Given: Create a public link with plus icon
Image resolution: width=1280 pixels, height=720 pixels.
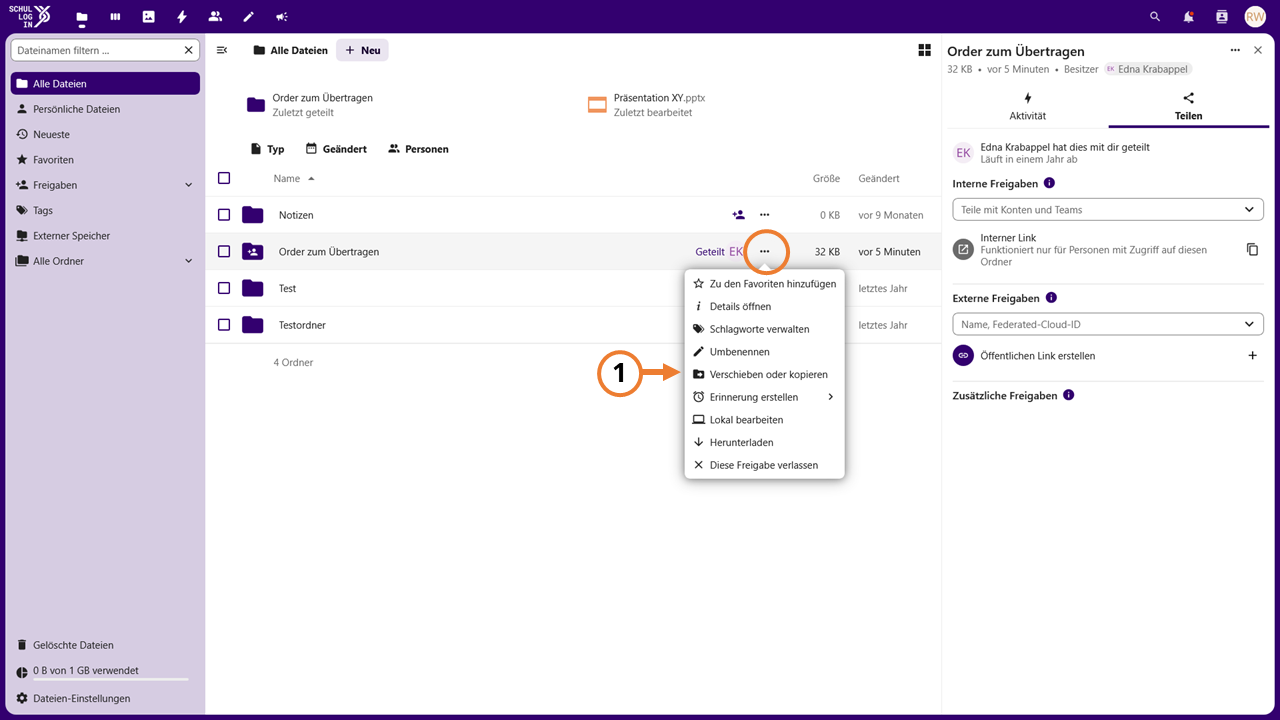Looking at the screenshot, I should (1252, 355).
